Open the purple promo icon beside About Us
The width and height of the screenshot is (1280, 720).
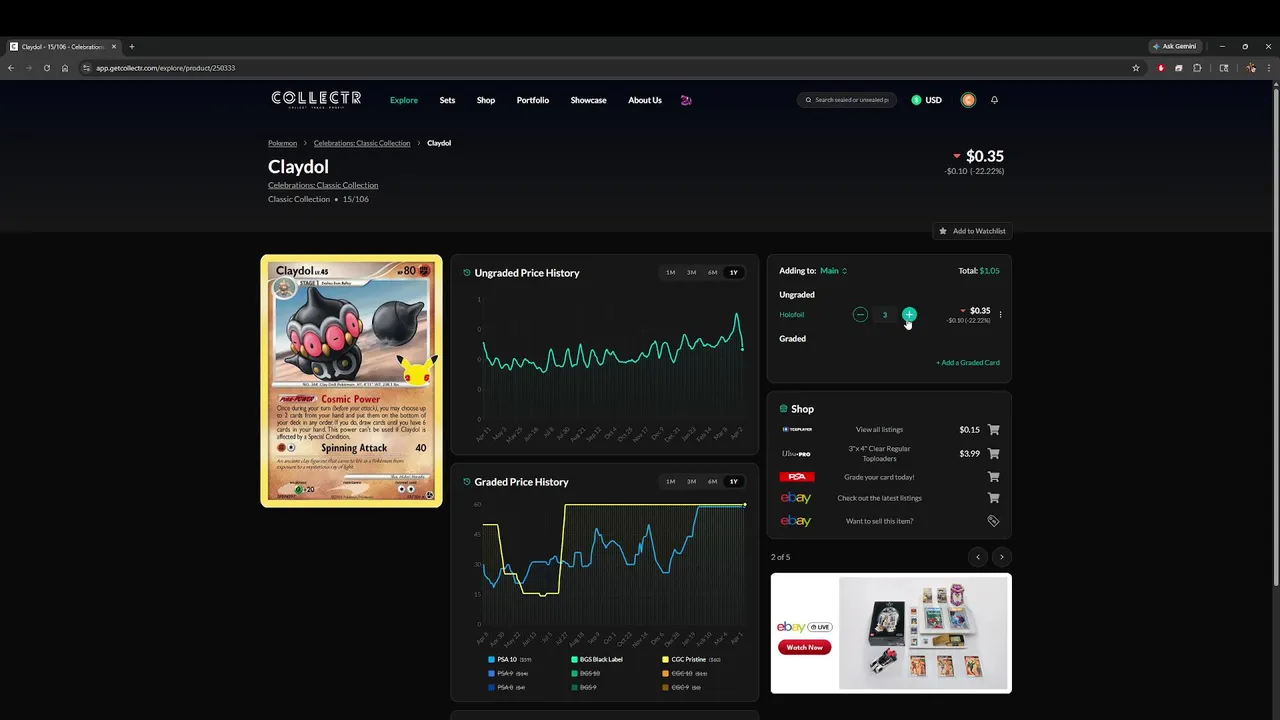click(685, 100)
